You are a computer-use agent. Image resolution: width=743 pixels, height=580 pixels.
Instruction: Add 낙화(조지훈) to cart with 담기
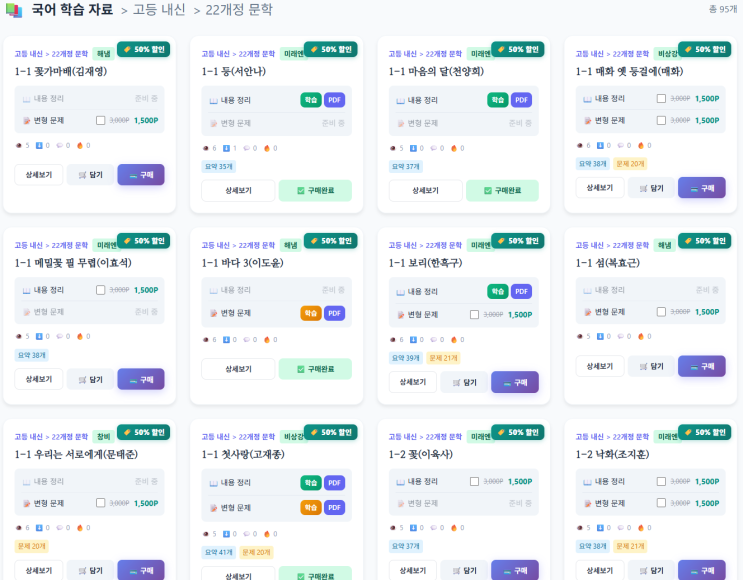[652, 571]
